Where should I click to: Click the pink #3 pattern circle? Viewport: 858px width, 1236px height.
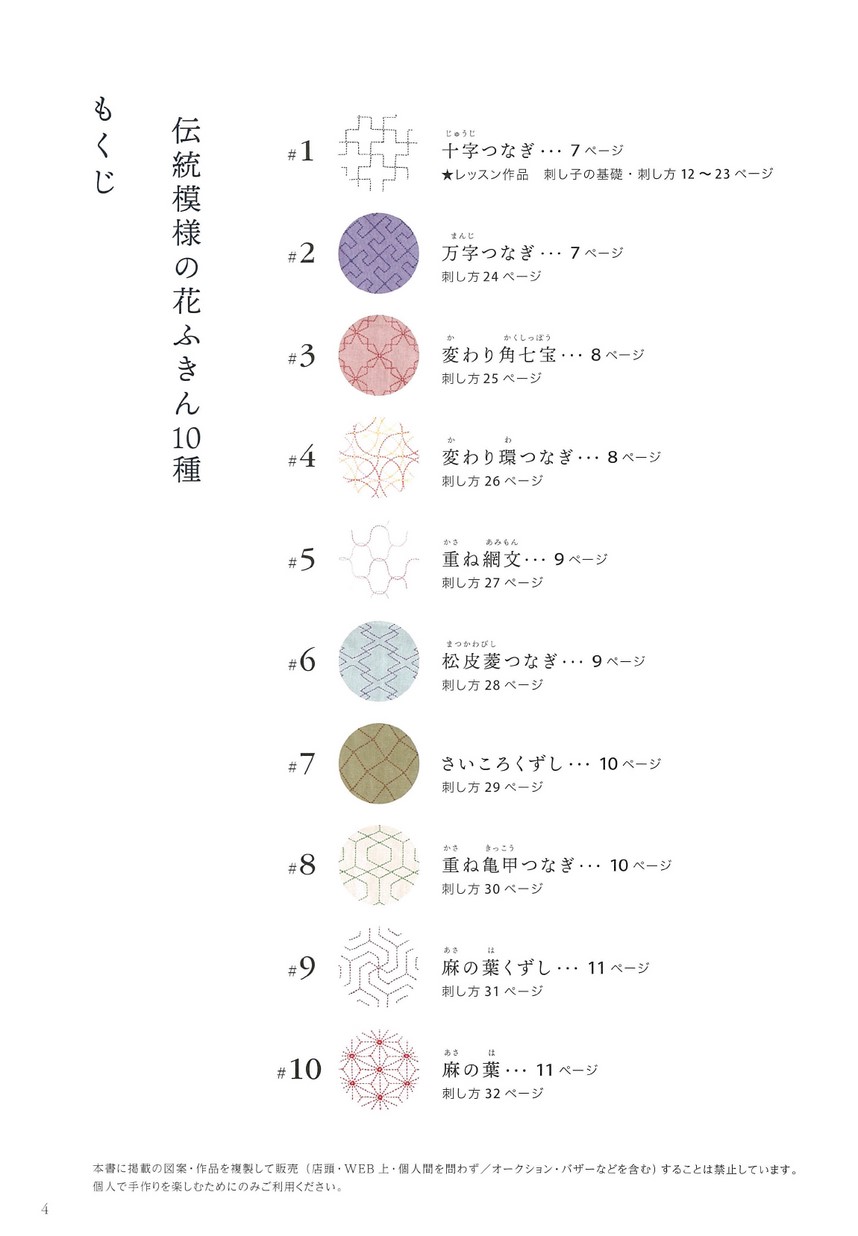[378, 355]
